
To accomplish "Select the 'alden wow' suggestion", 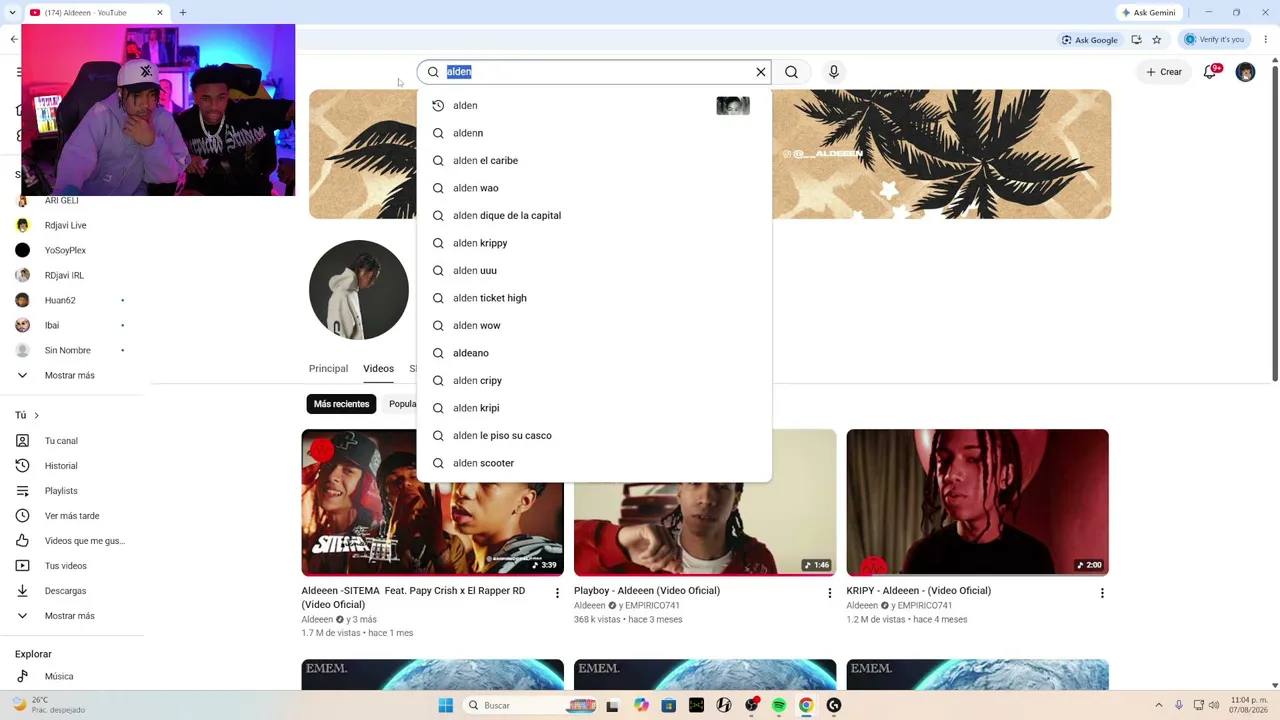I will click(x=594, y=325).
